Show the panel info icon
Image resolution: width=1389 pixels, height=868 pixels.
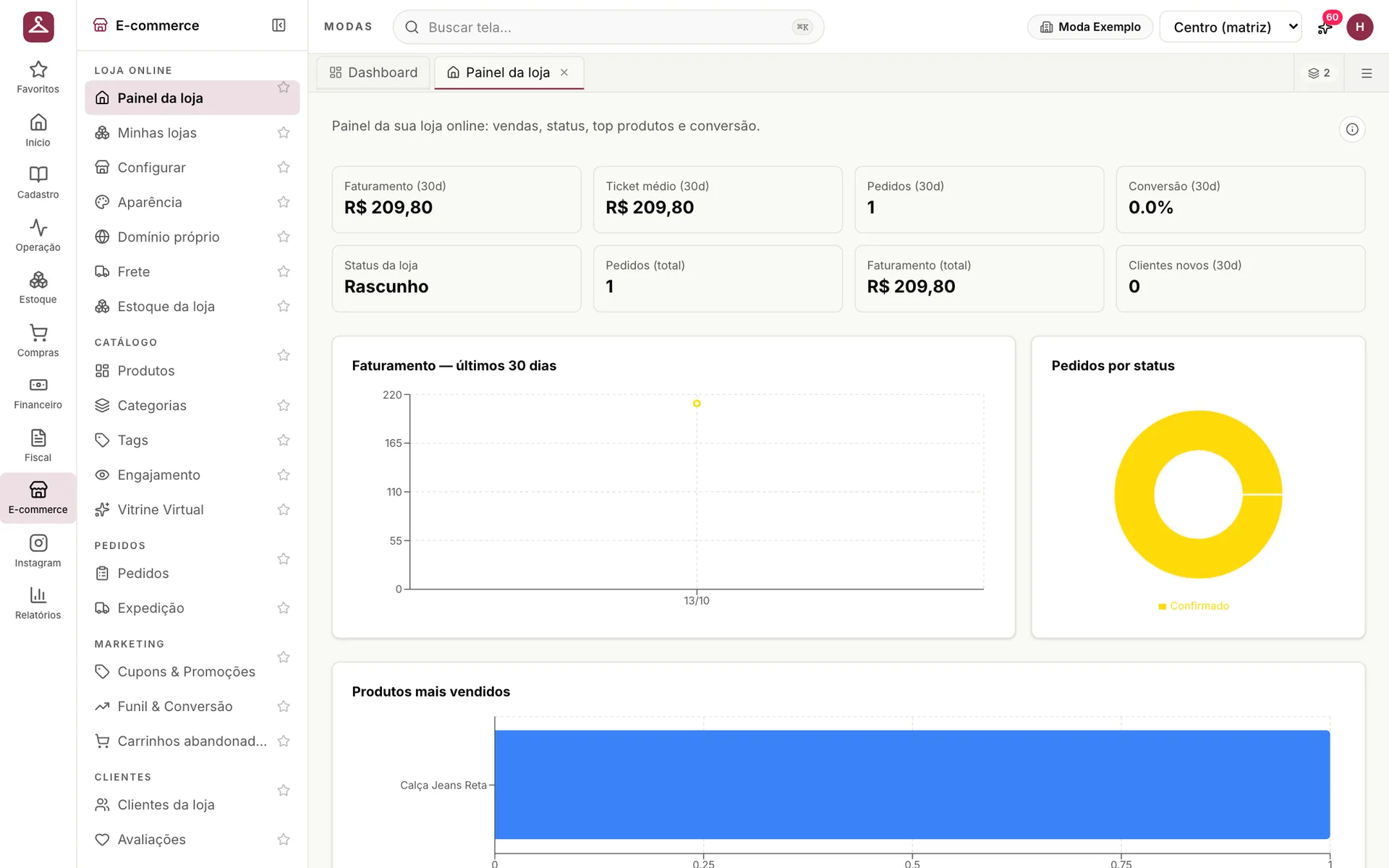coord(1352,129)
